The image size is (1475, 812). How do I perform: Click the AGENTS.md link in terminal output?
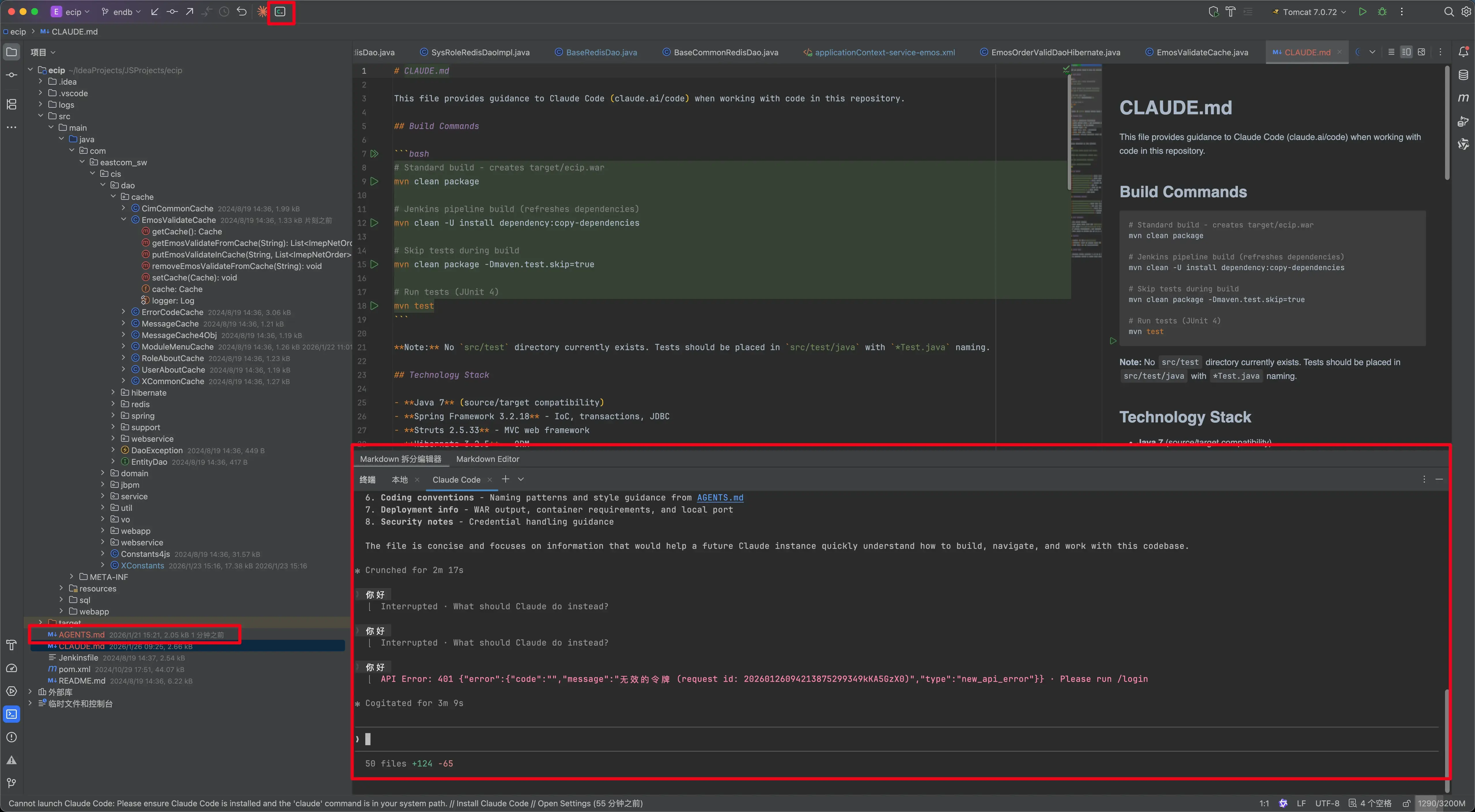720,498
